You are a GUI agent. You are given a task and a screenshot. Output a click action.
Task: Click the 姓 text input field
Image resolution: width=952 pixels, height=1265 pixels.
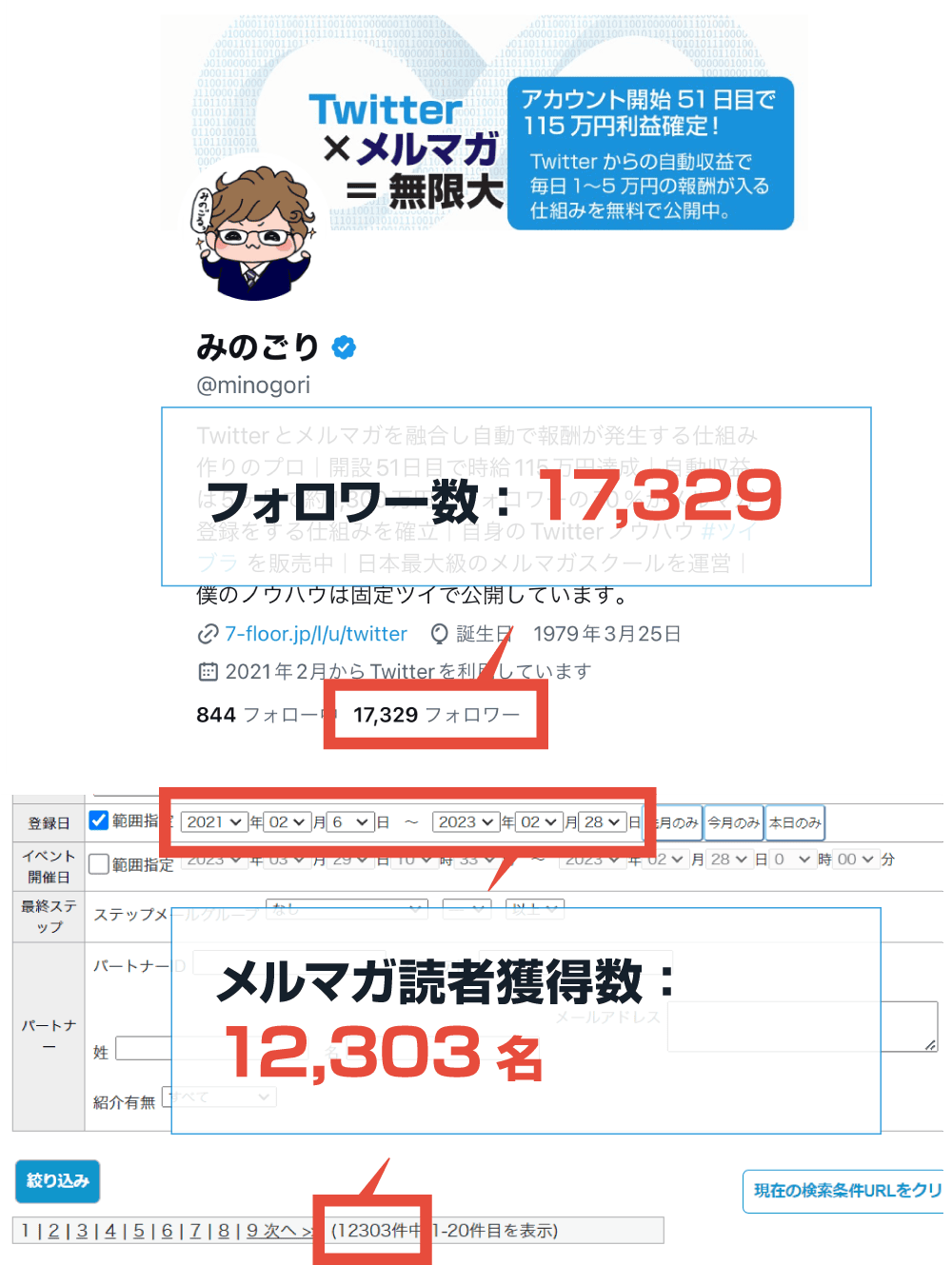click(143, 1048)
